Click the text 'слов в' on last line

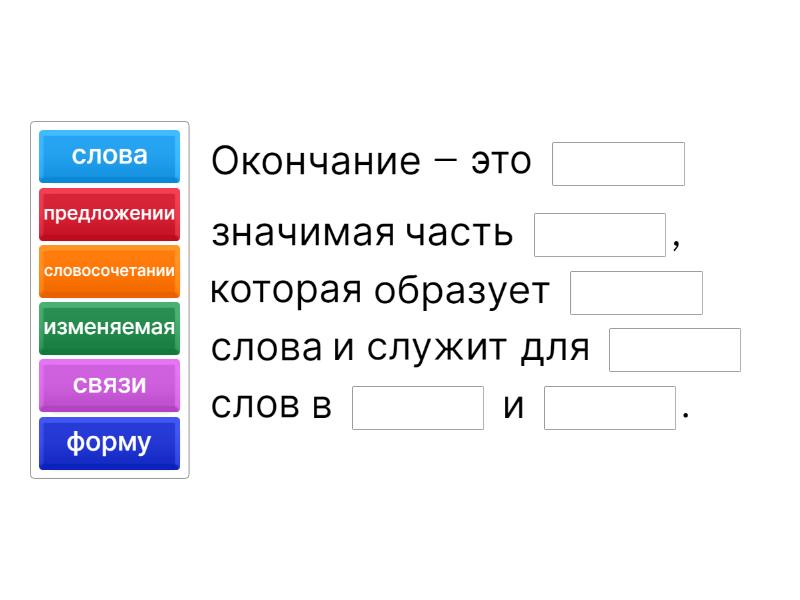point(271,407)
